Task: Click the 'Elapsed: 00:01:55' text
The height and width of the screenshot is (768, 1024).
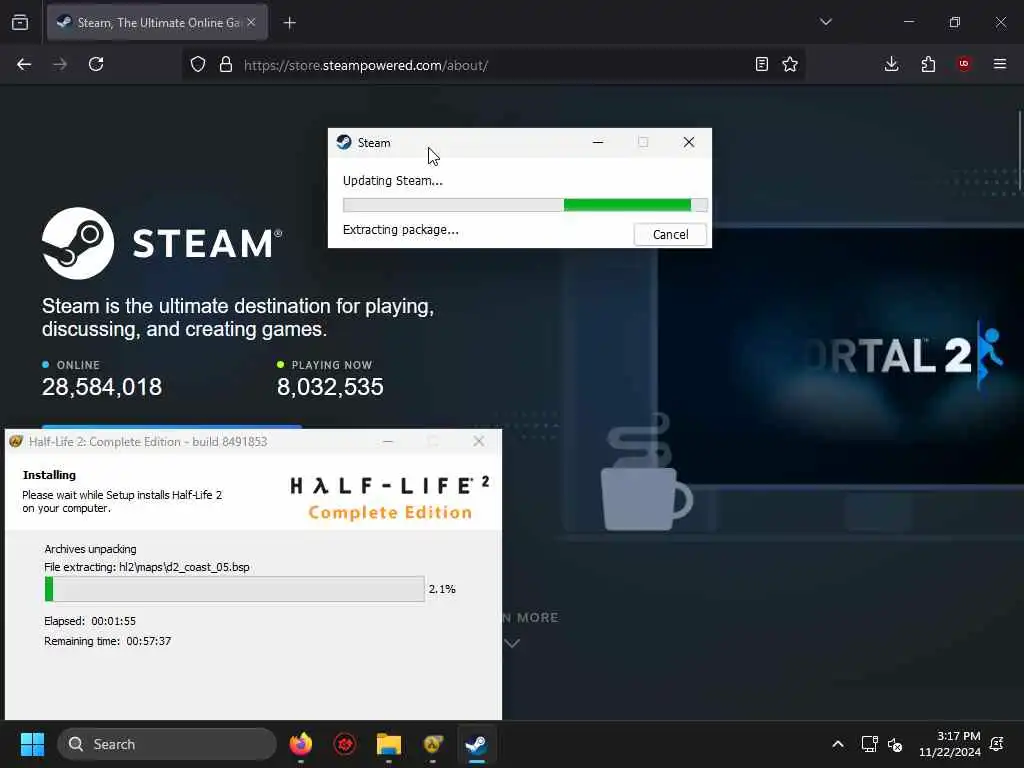Action: tap(90, 621)
